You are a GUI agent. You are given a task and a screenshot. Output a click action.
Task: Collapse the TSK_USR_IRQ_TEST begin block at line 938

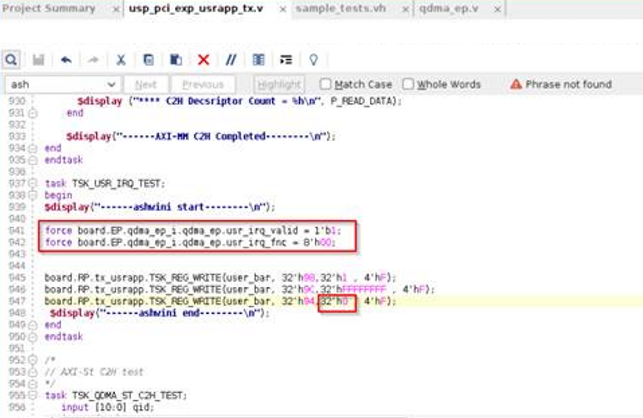coord(32,196)
